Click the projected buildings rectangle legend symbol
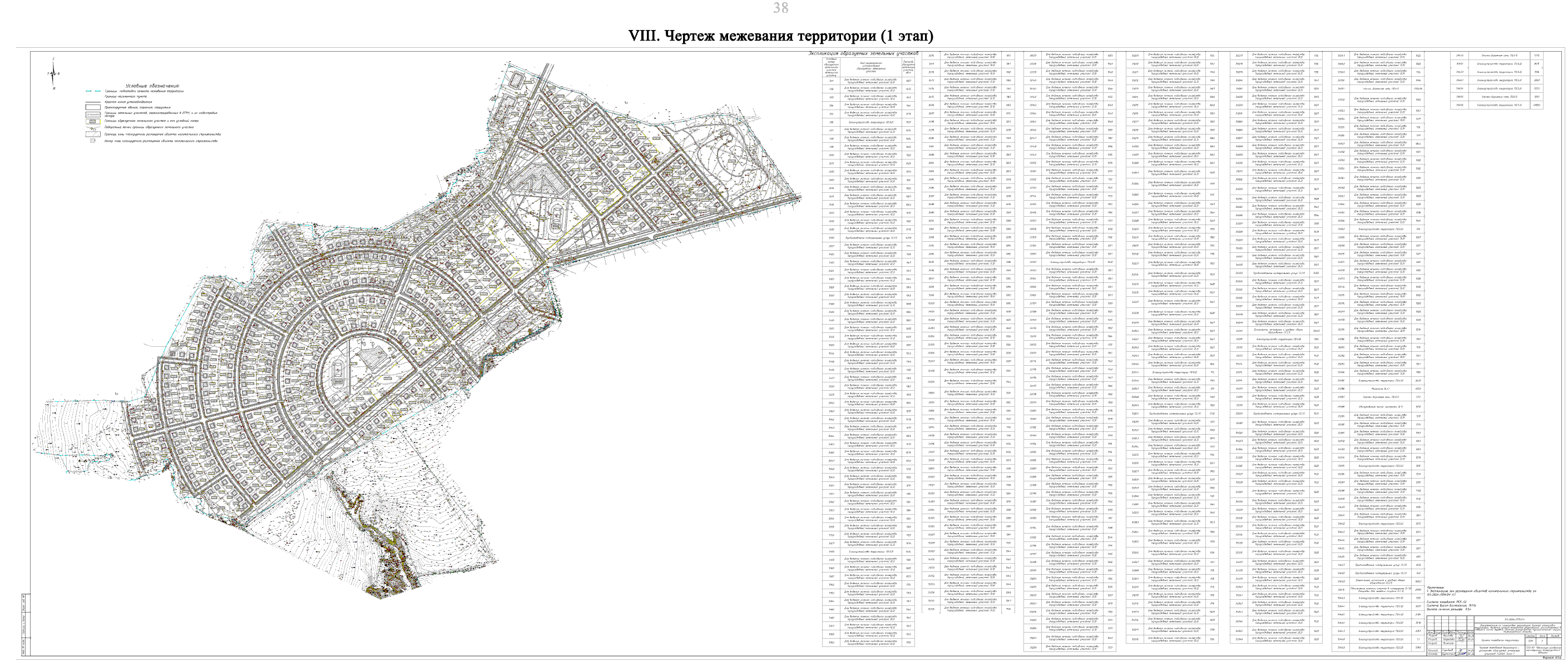 pos(93,108)
